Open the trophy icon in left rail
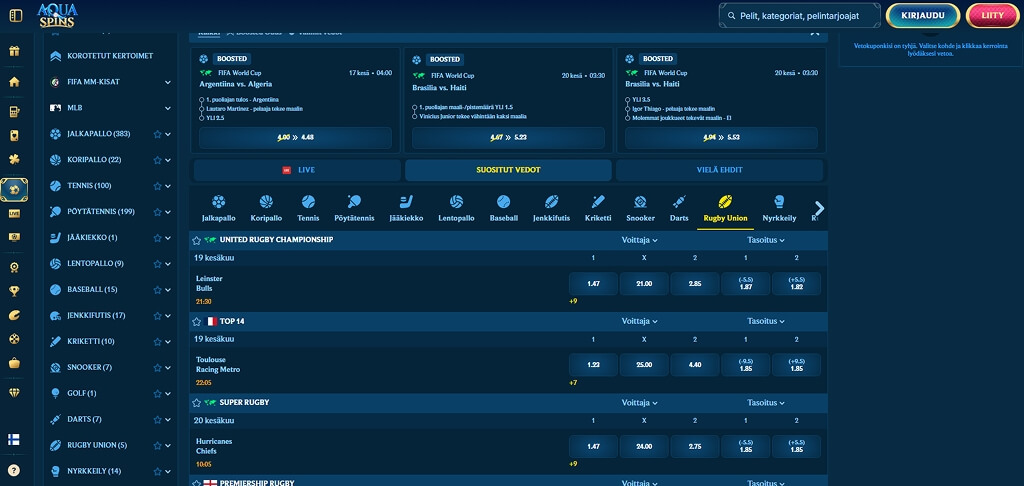Viewport: 1024px width, 486px height. coord(14,291)
